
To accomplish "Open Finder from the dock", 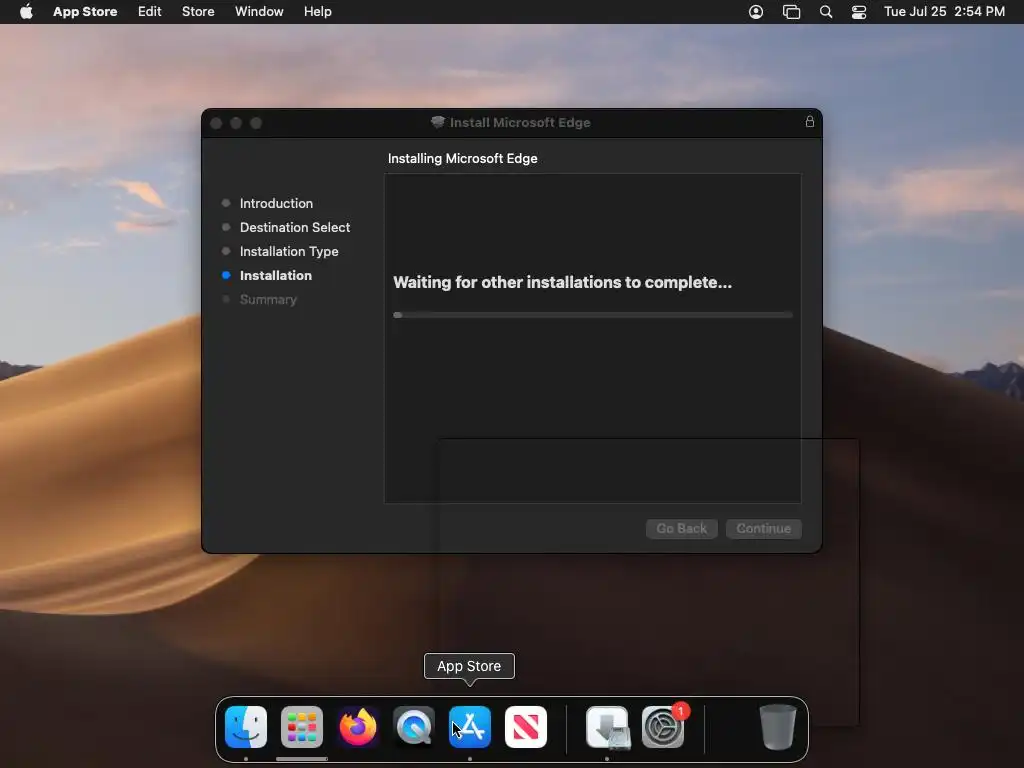I will [x=246, y=726].
